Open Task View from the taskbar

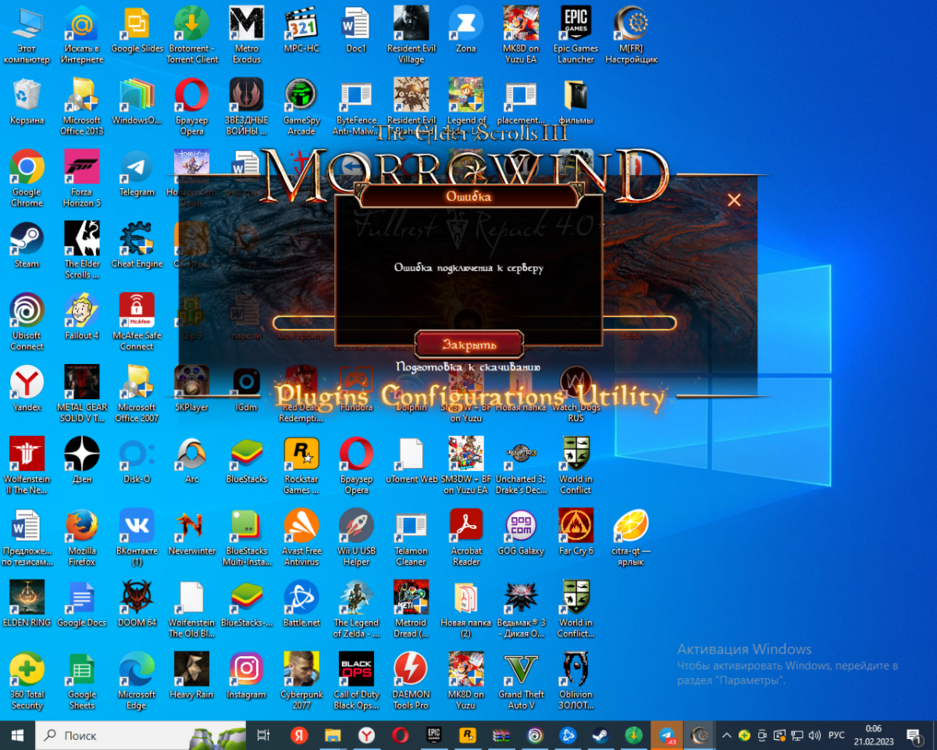[264, 736]
